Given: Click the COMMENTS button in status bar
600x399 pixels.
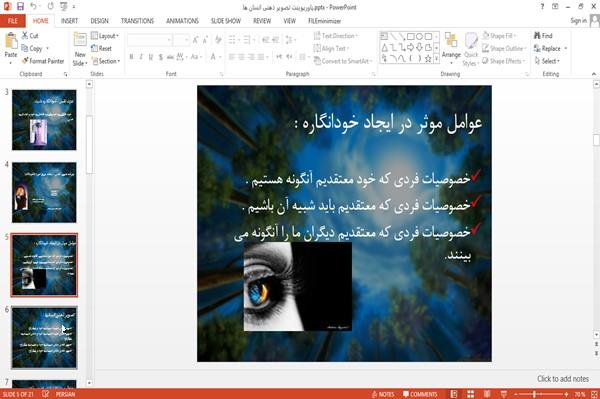Looking at the screenshot, I should pyautogui.click(x=420, y=394).
